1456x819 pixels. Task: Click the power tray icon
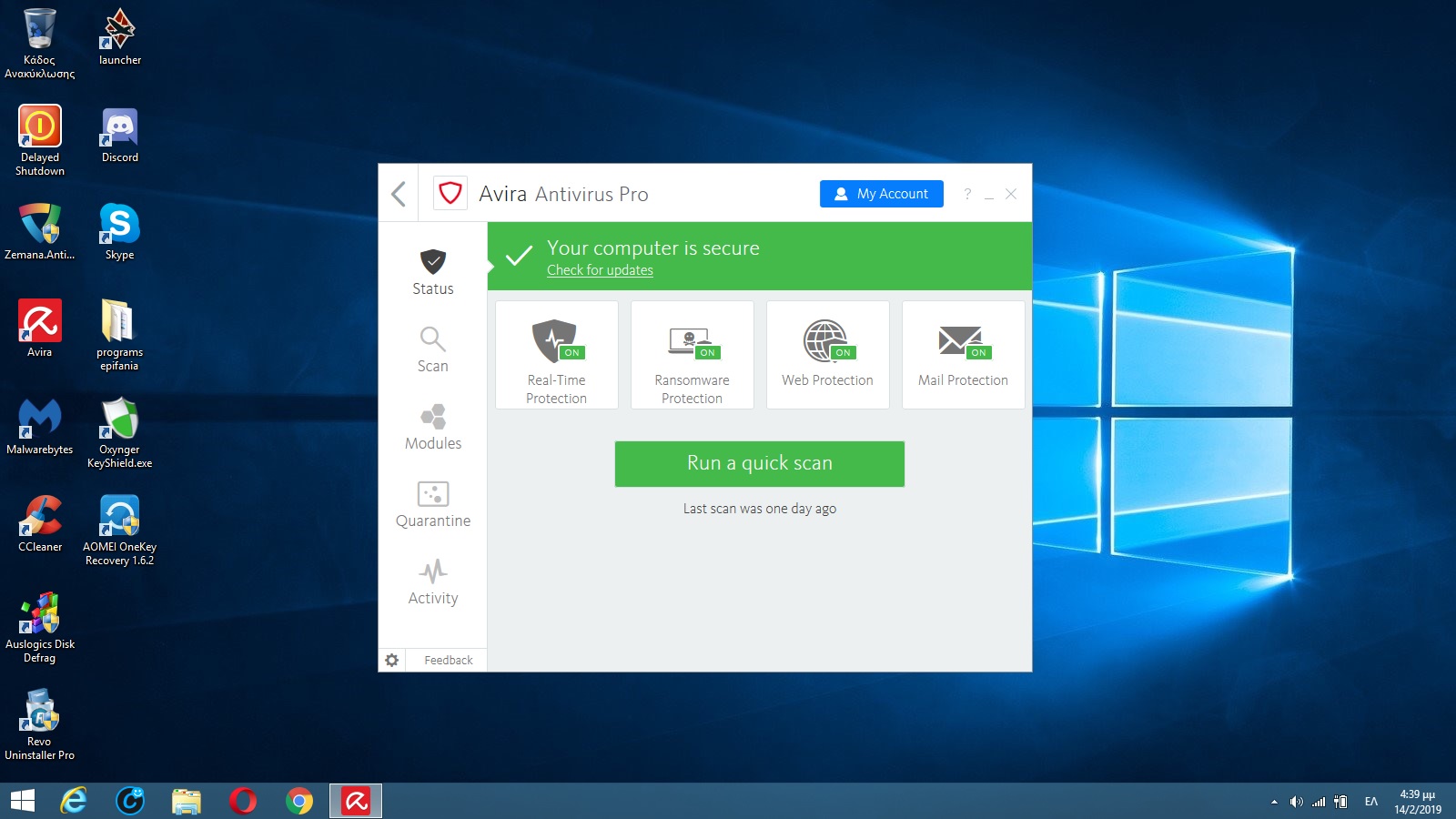[1340, 802]
